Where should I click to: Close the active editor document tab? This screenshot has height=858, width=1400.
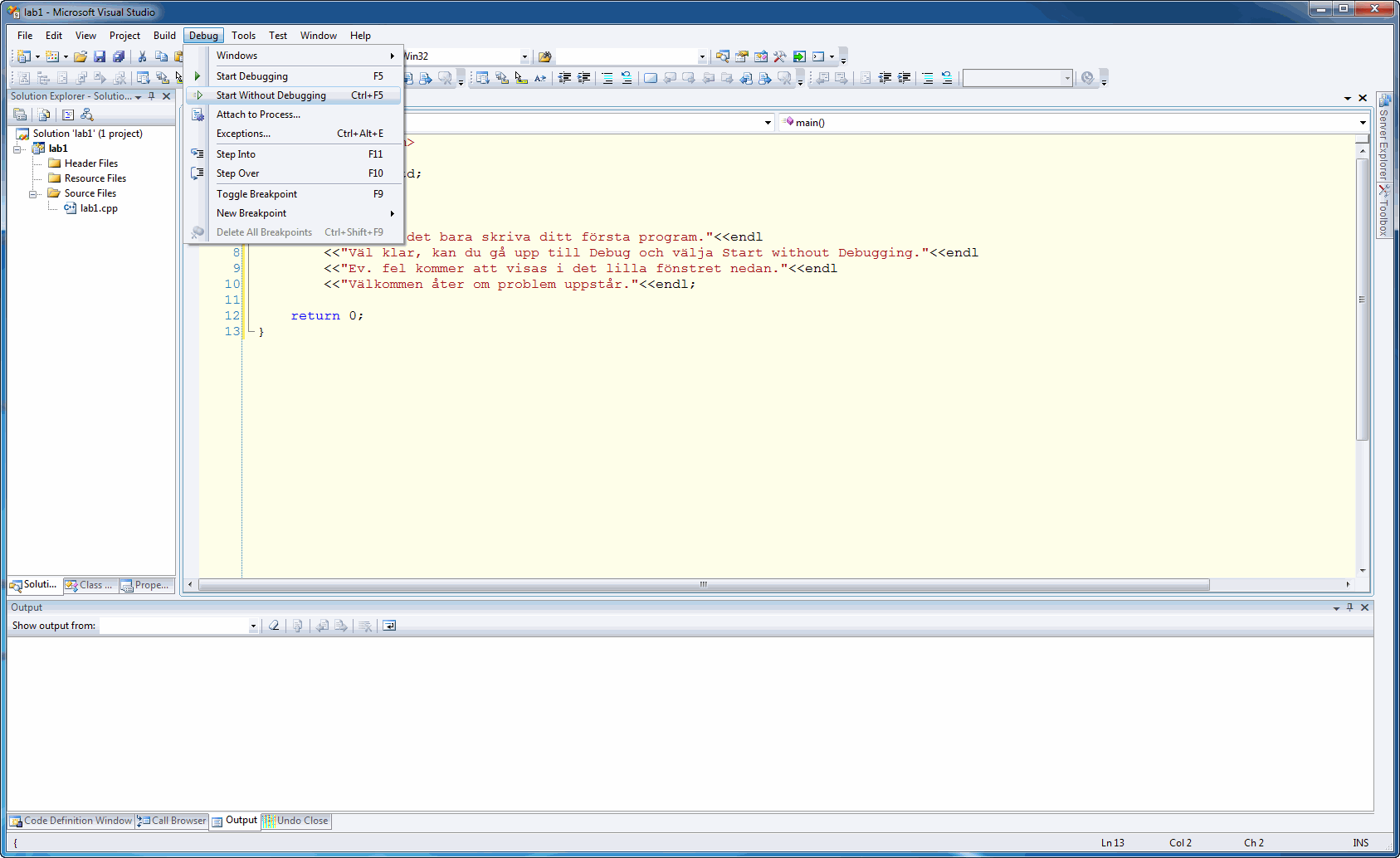click(x=1363, y=98)
